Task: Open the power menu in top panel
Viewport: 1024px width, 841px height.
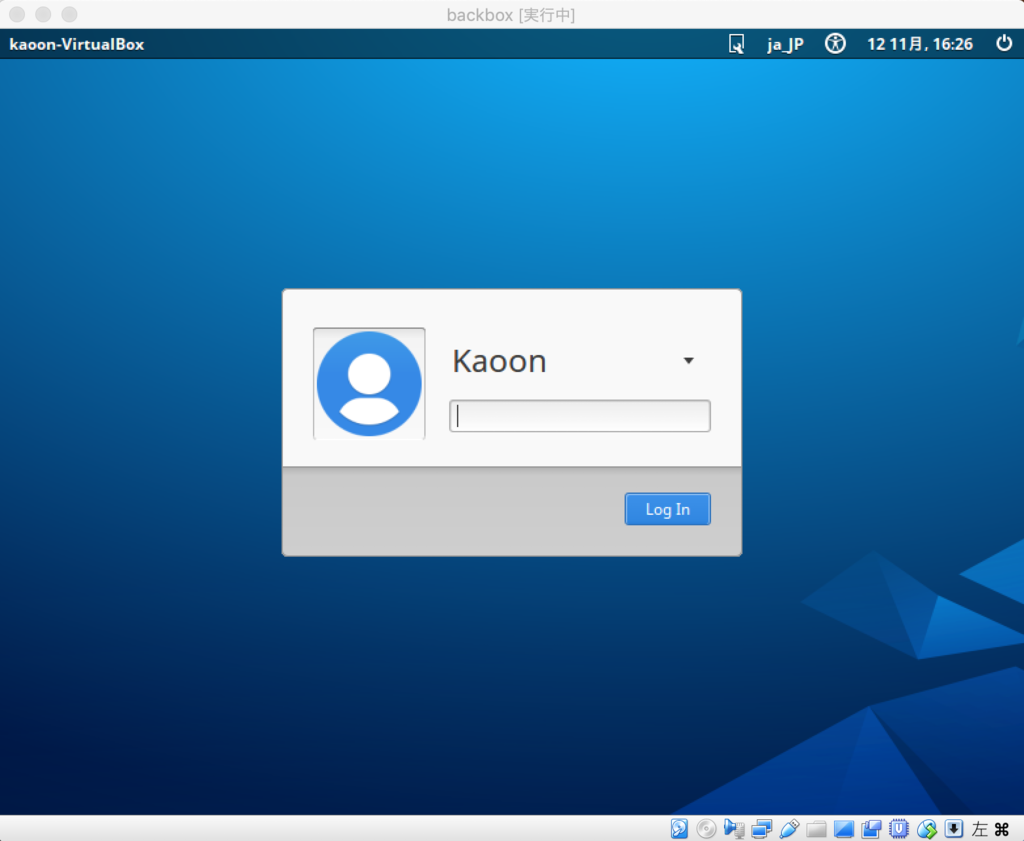Action: coord(1004,44)
